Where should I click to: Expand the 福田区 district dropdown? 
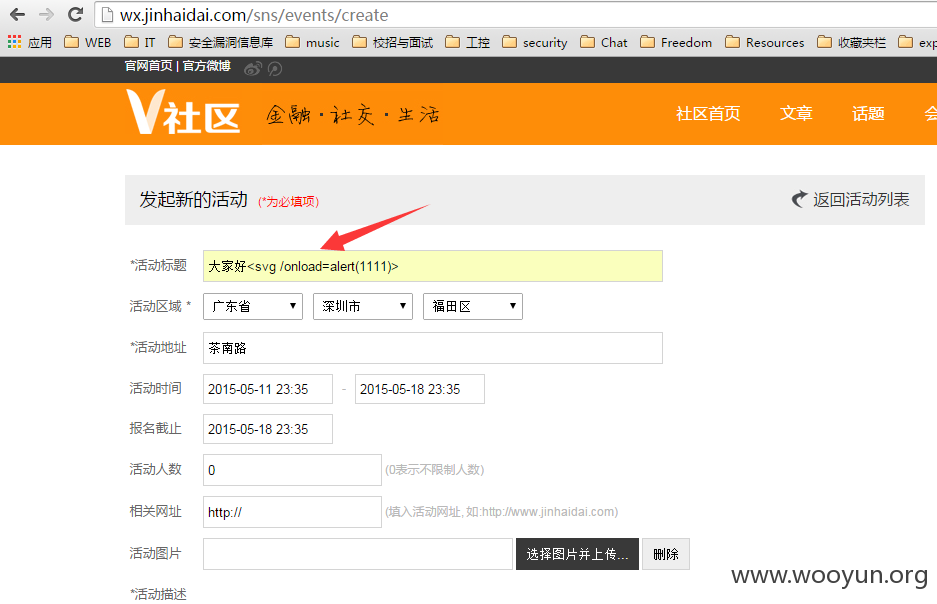[x=473, y=306]
